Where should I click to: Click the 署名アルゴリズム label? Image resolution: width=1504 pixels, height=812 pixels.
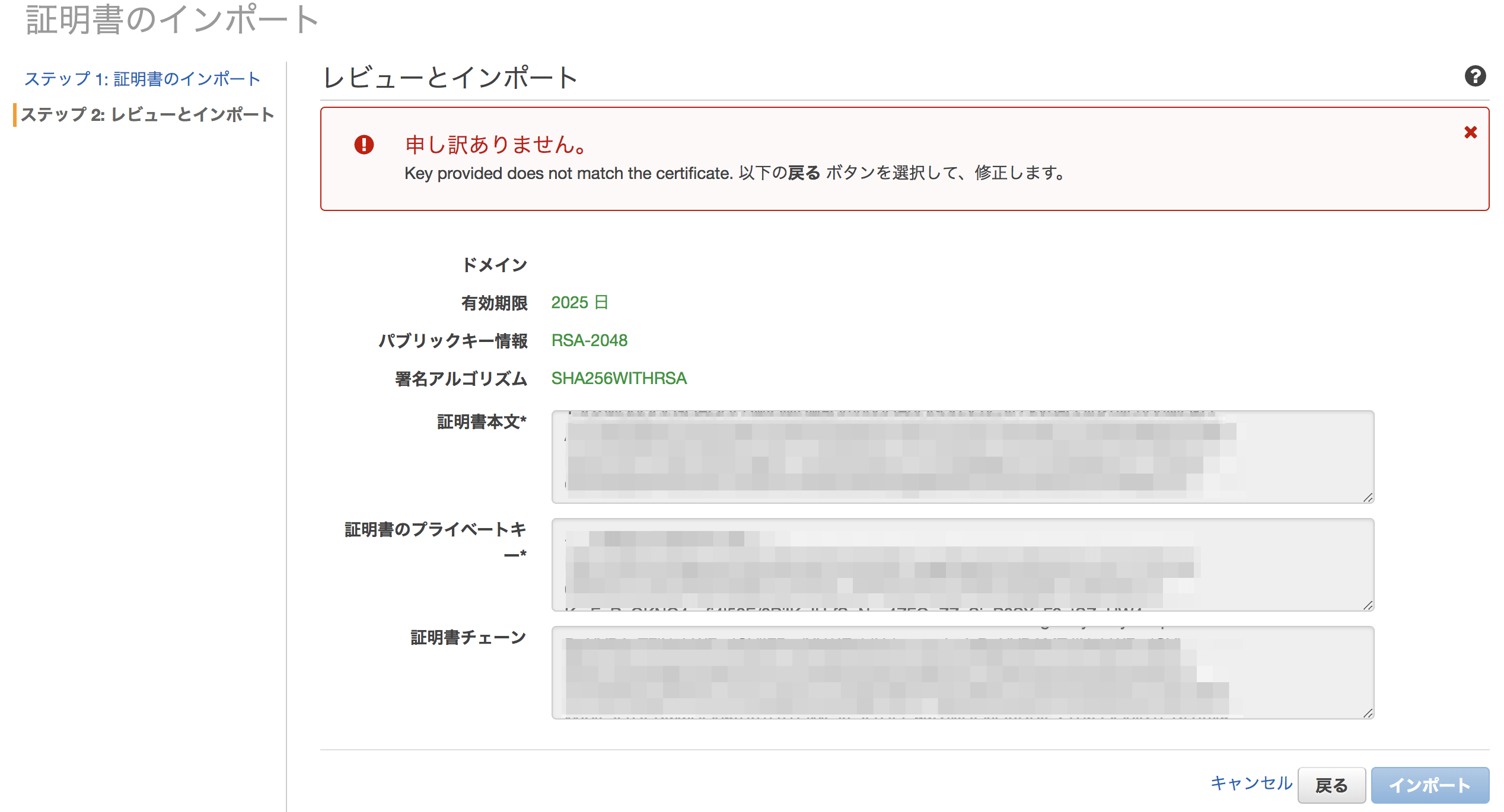[461, 379]
